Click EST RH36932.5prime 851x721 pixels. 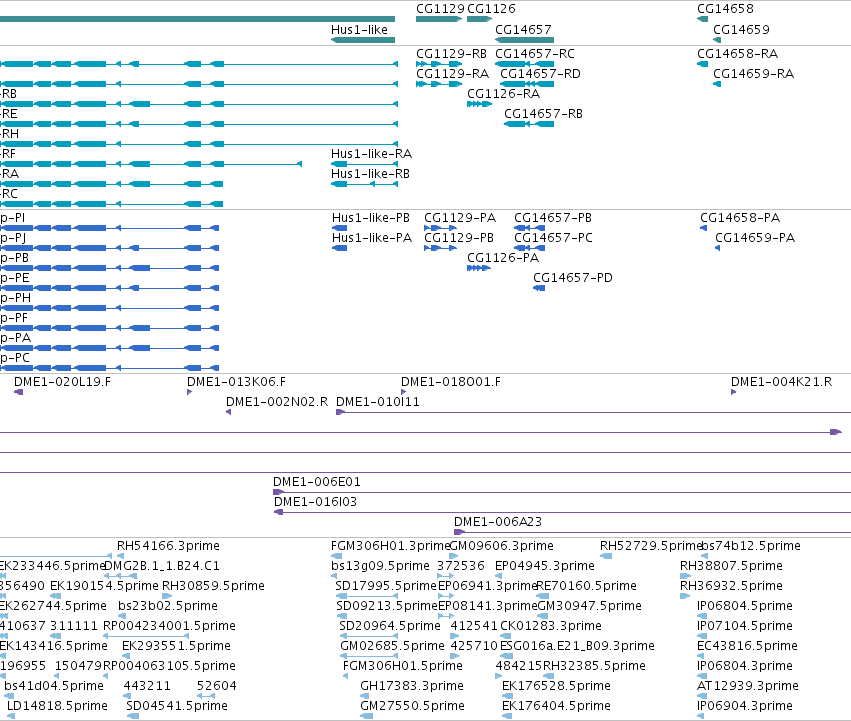point(731,586)
